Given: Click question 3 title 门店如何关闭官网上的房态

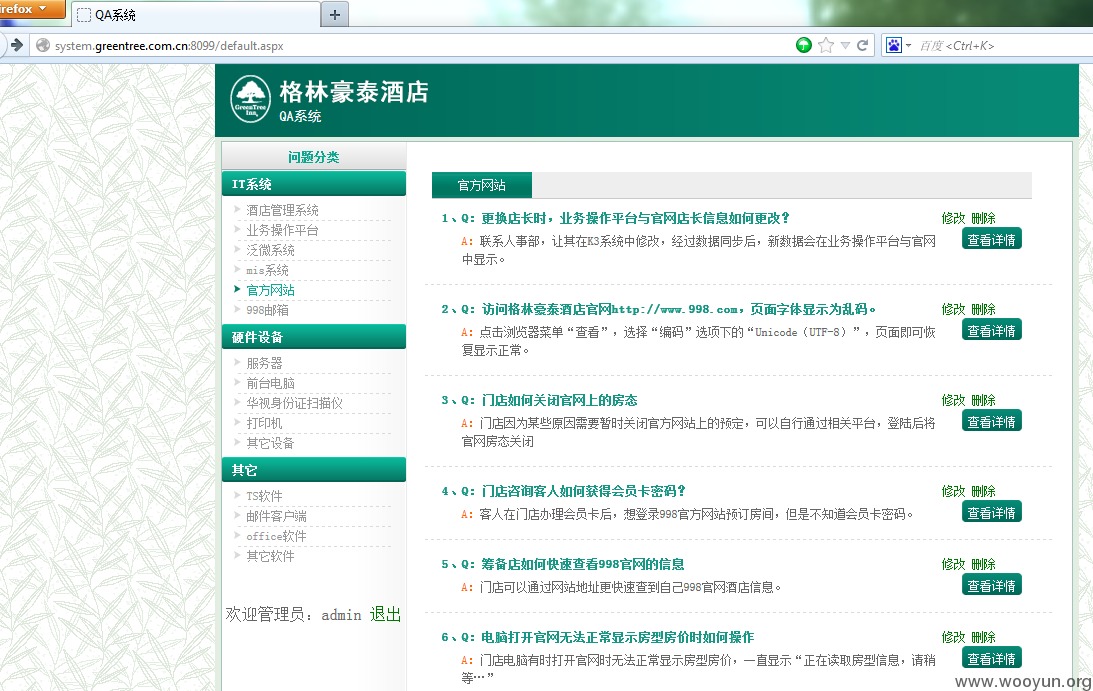Looking at the screenshot, I should [559, 400].
